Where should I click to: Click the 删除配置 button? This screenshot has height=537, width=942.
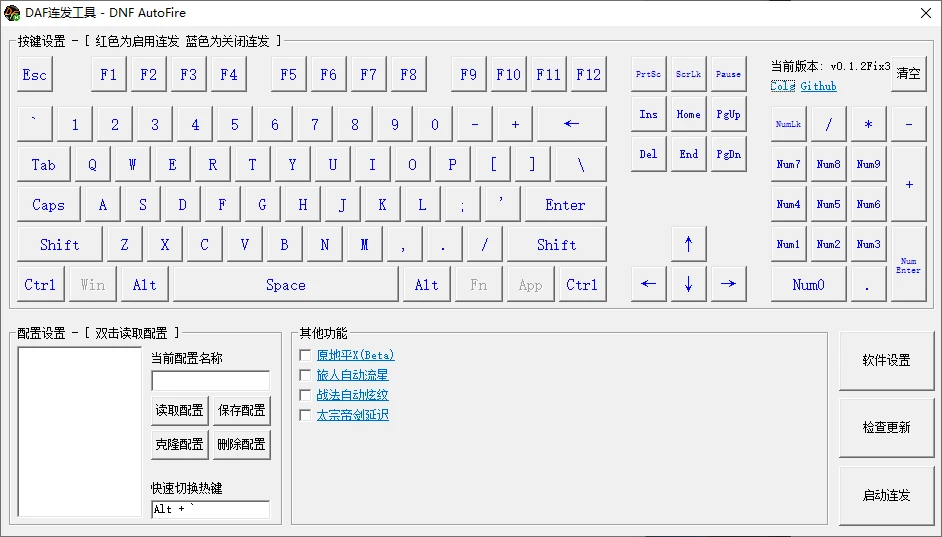(x=242, y=444)
